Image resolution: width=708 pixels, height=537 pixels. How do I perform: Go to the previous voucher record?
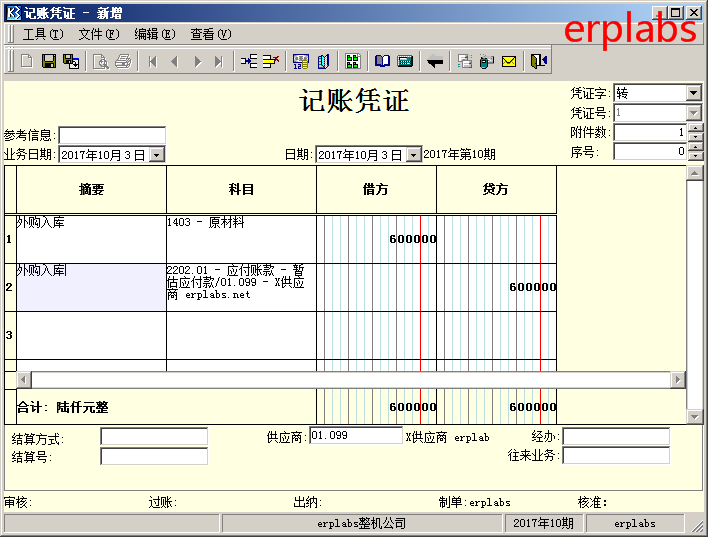175,61
